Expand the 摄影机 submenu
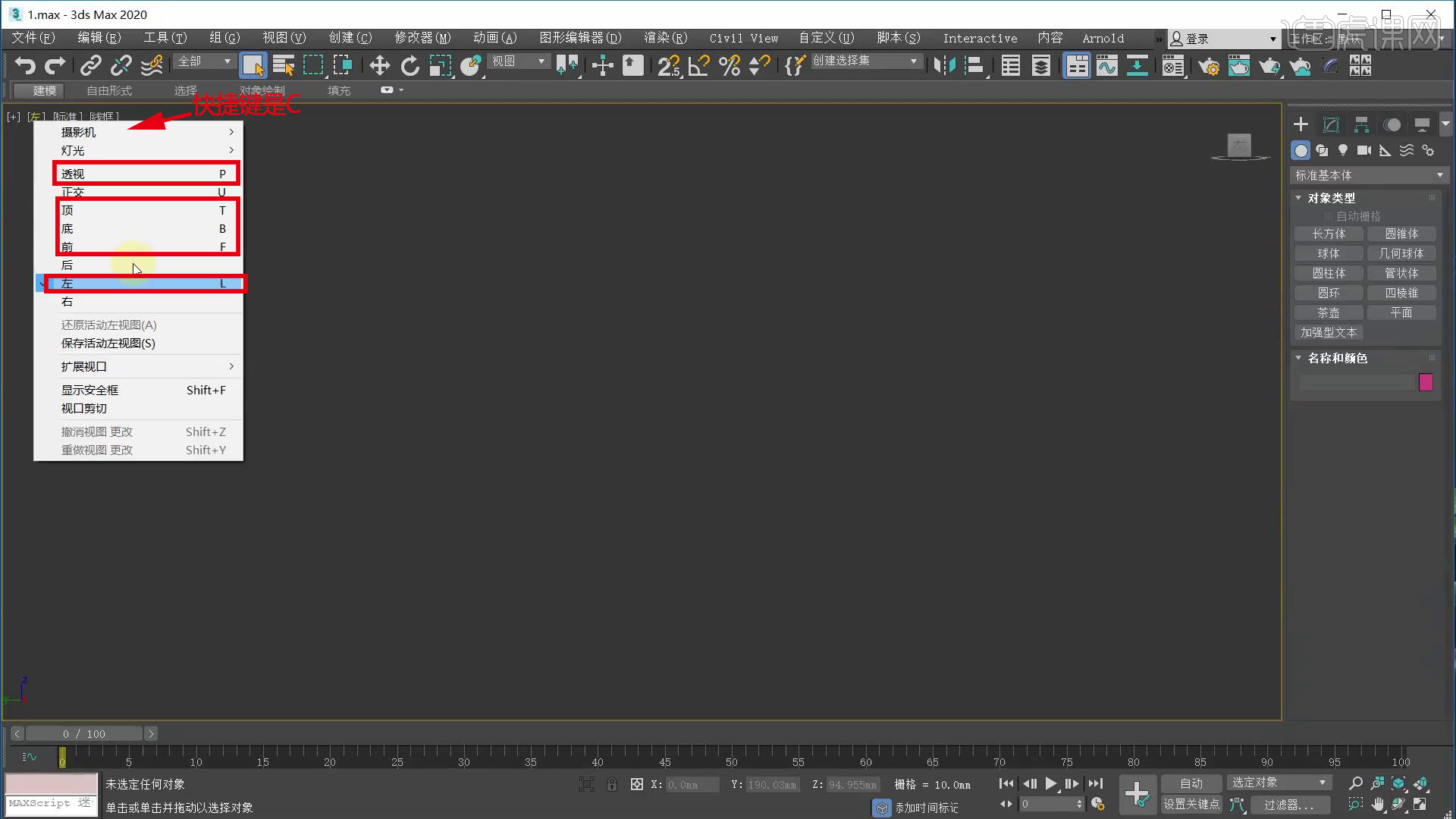 click(139, 132)
